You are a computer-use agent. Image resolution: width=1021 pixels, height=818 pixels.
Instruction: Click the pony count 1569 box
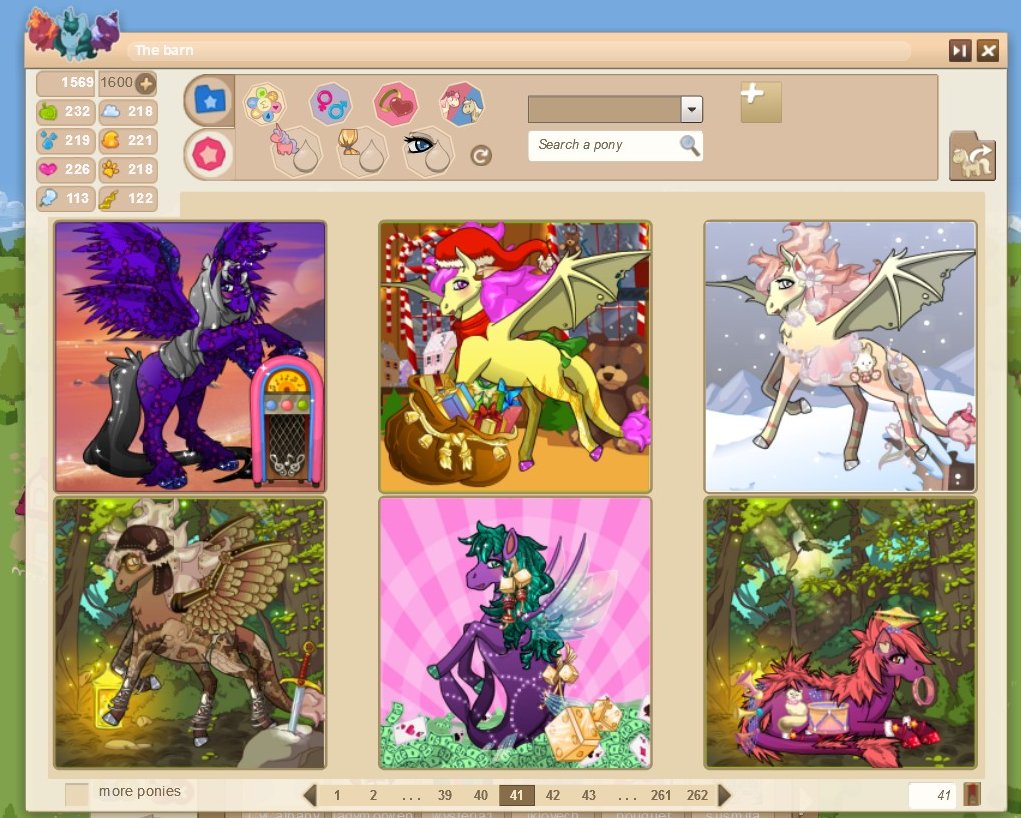tap(65, 83)
